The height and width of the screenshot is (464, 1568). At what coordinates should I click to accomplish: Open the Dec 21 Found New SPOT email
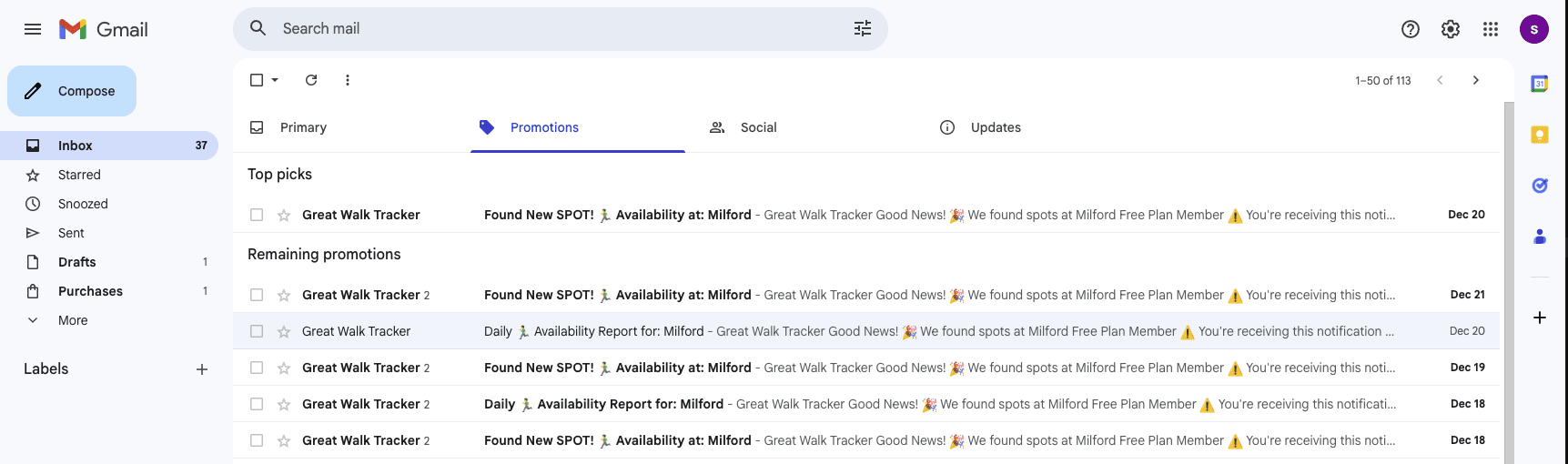click(x=866, y=295)
